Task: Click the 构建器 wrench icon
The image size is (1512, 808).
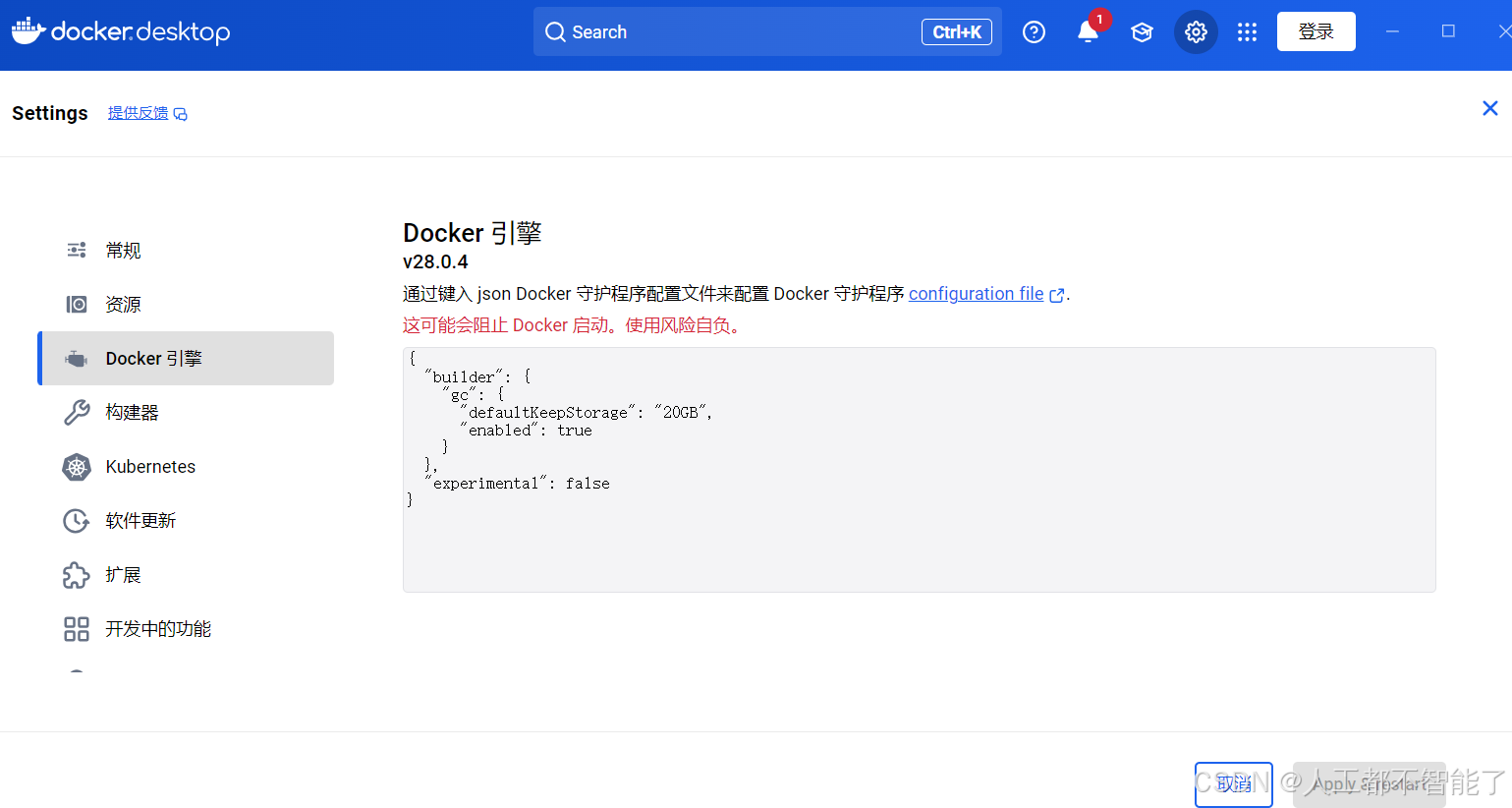Action: 77,412
